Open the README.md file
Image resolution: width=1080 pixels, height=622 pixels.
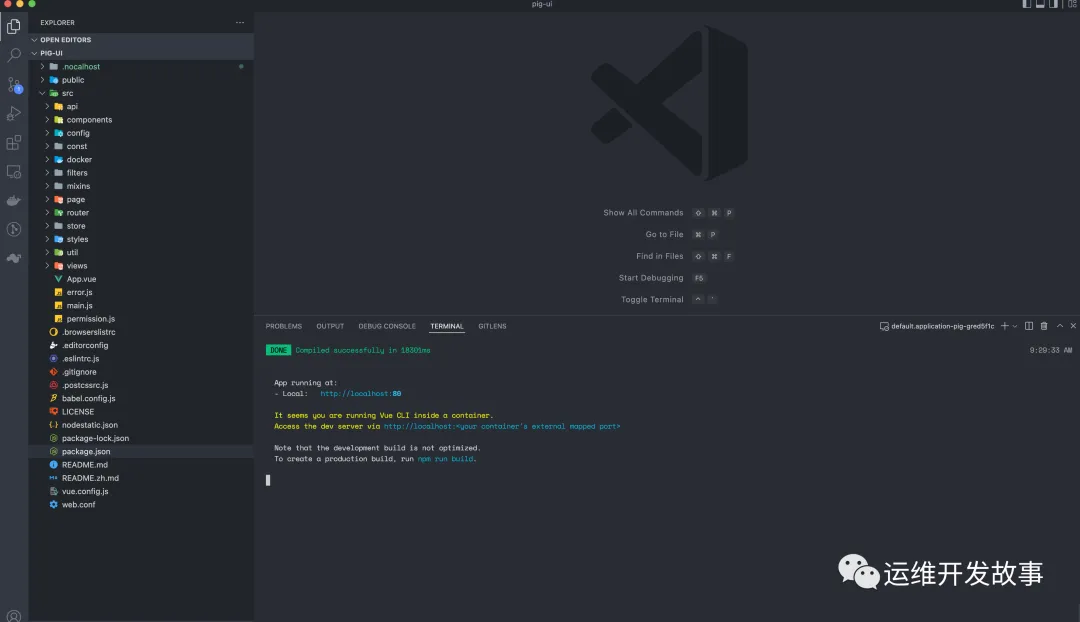pyautogui.click(x=141, y=465)
